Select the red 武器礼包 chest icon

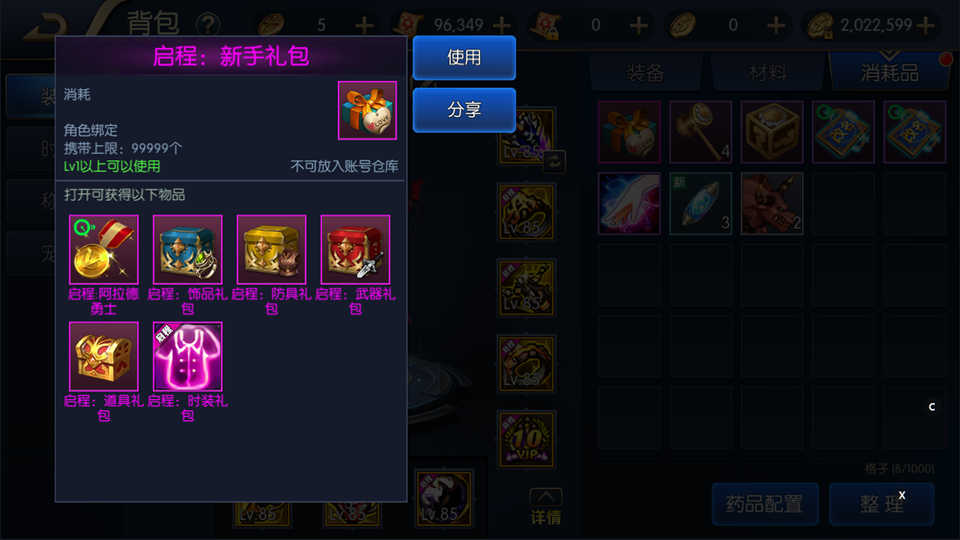pos(355,249)
